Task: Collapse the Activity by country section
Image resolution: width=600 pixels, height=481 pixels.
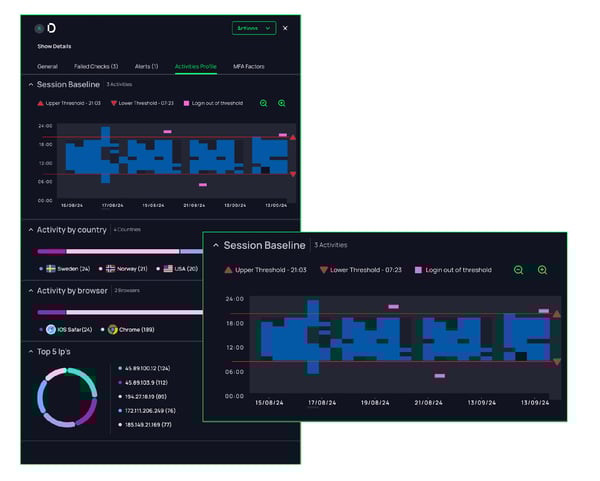Action: [x=31, y=230]
